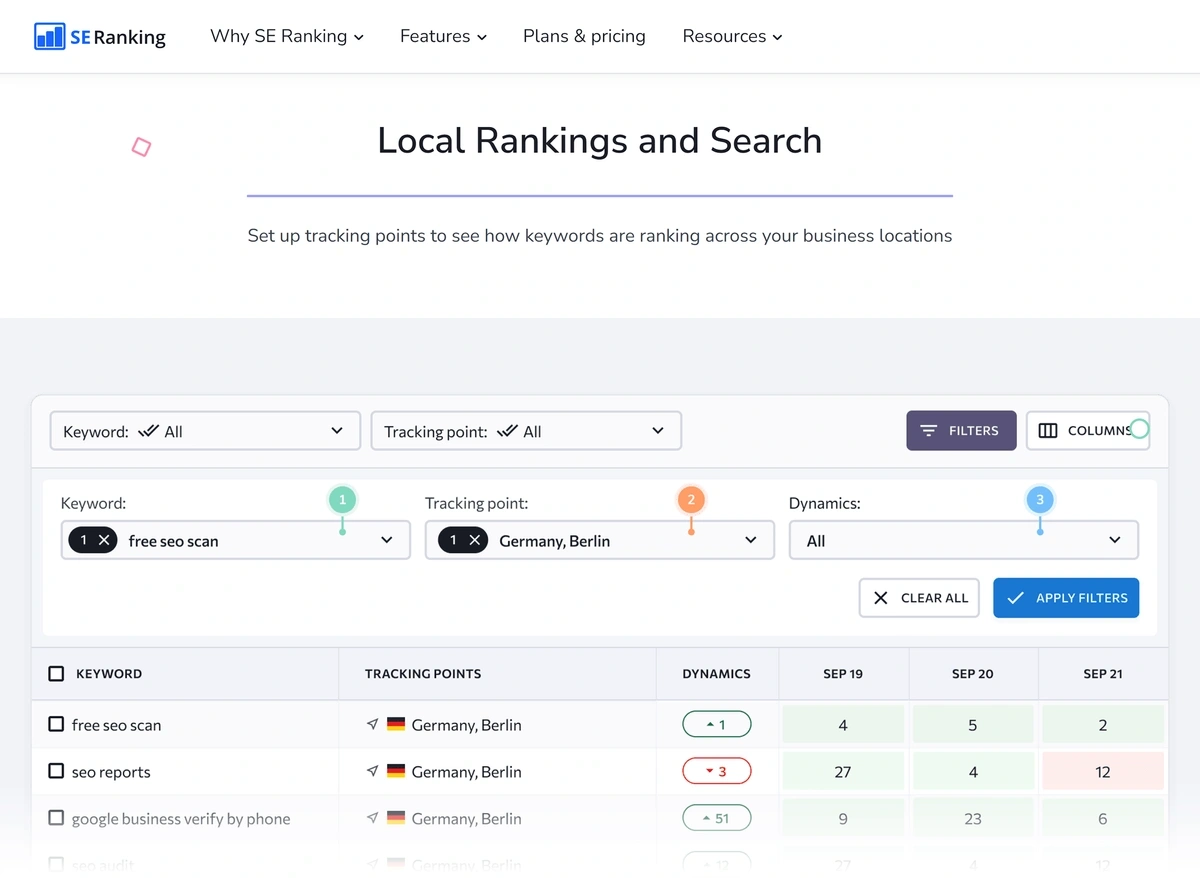Click the SE Ranking logo icon
1200x878 pixels.
click(x=49, y=36)
